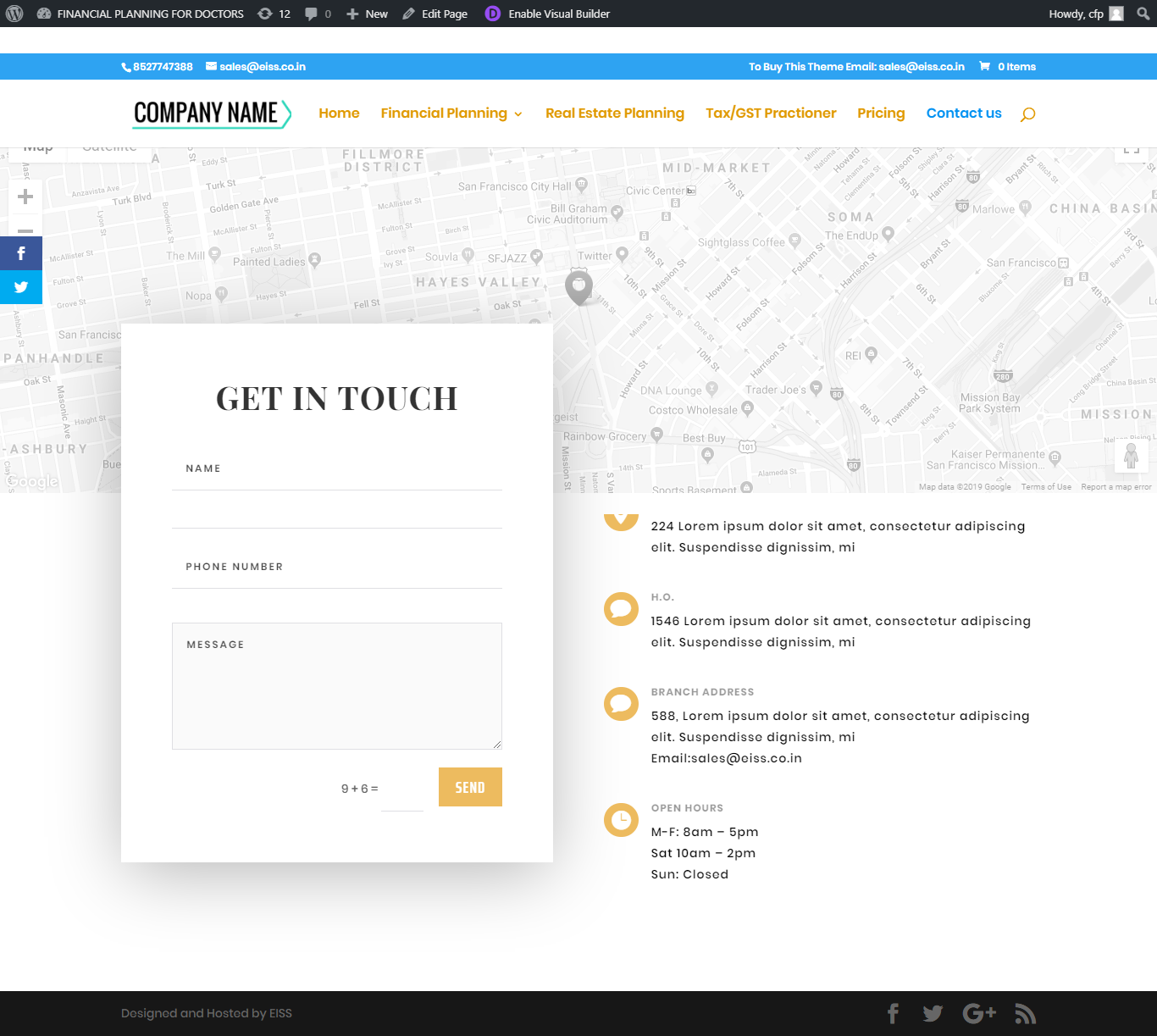Click the WordPress logo in admin bar
The height and width of the screenshot is (1036, 1157).
point(14,14)
